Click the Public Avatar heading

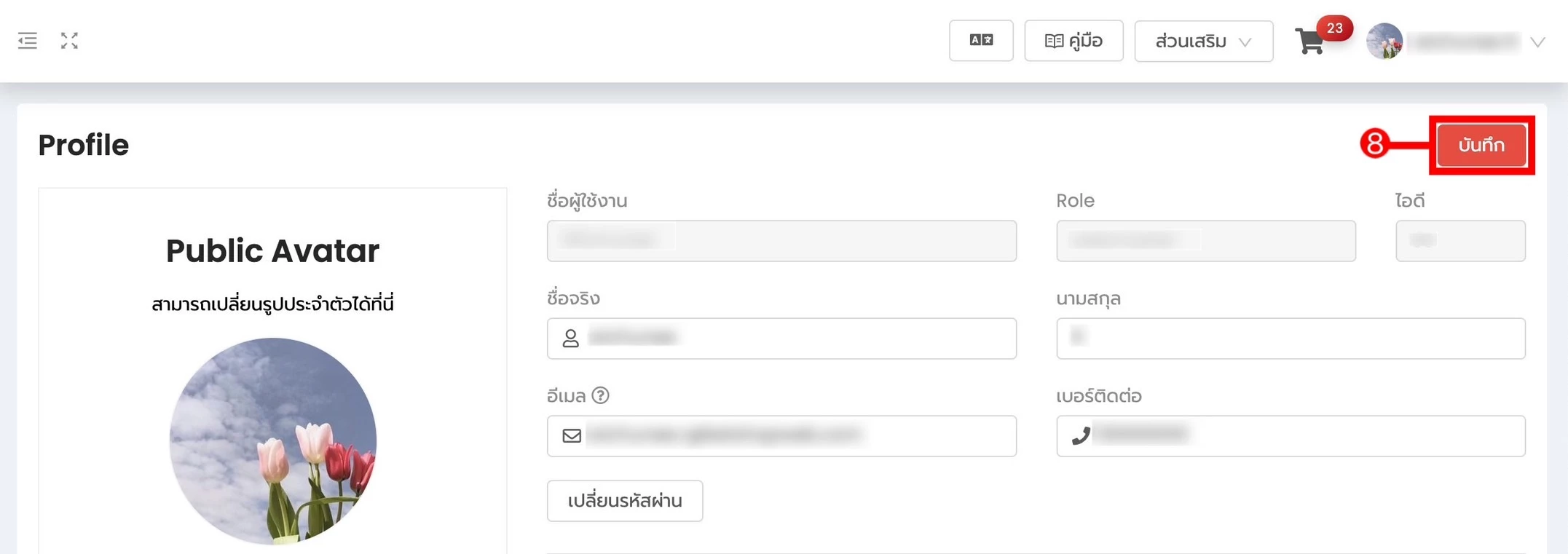[272, 251]
